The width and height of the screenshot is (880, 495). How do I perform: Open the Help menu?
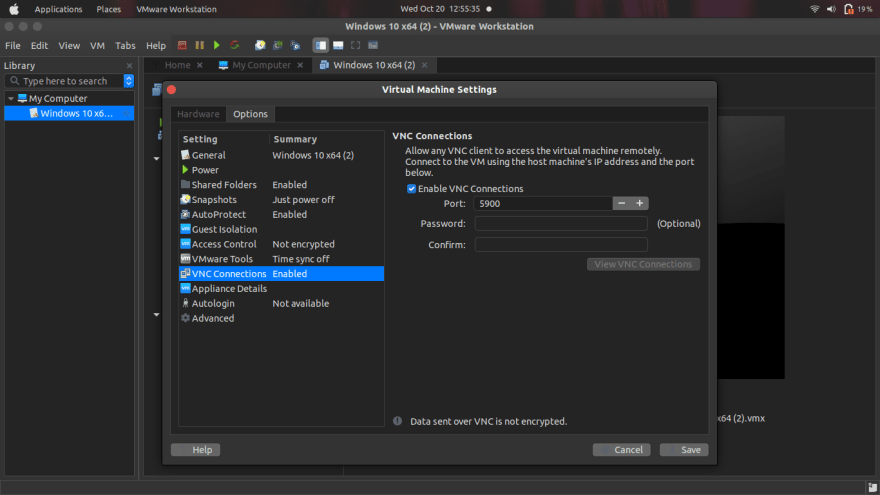pos(156,45)
